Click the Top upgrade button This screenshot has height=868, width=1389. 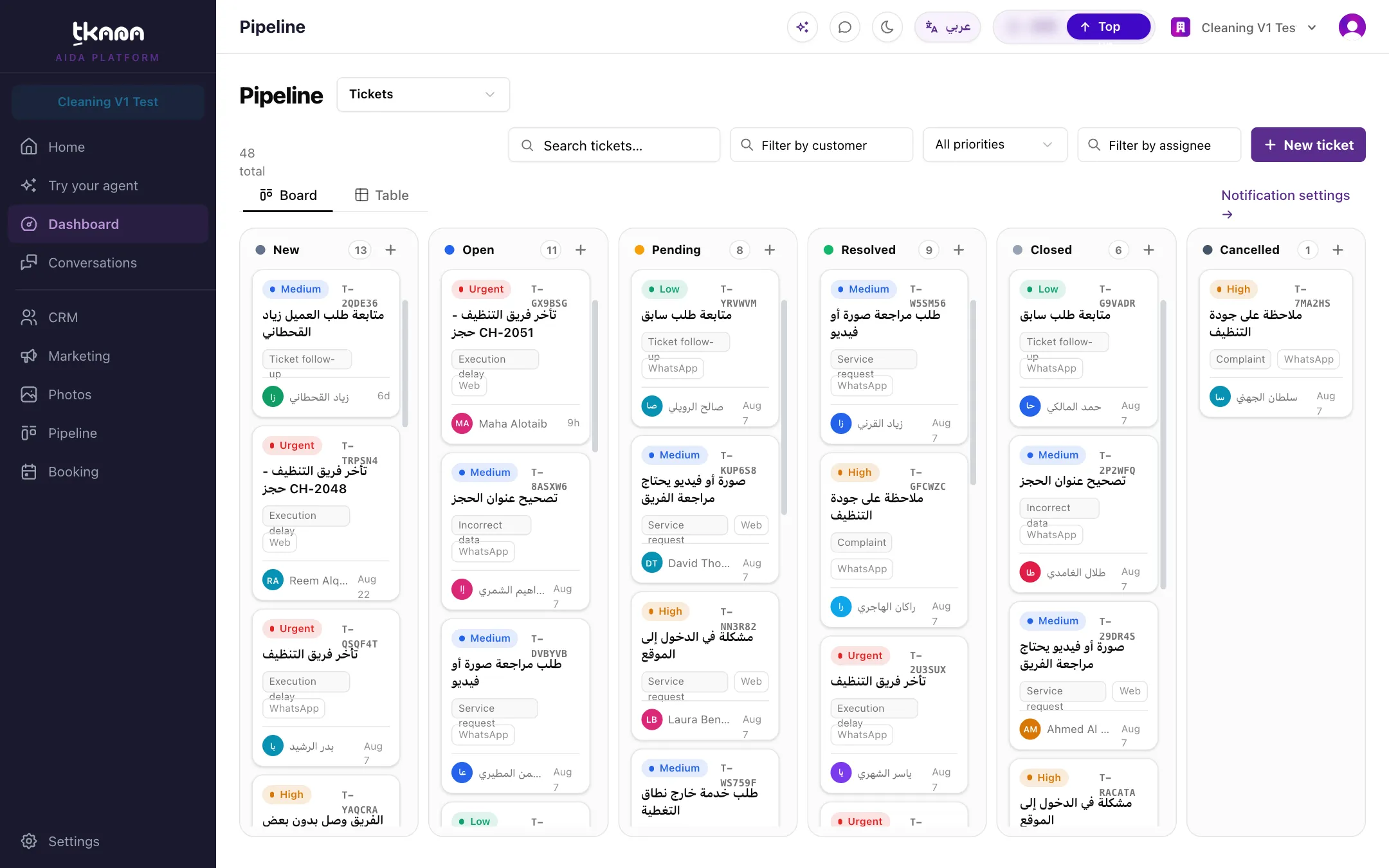1109,27
